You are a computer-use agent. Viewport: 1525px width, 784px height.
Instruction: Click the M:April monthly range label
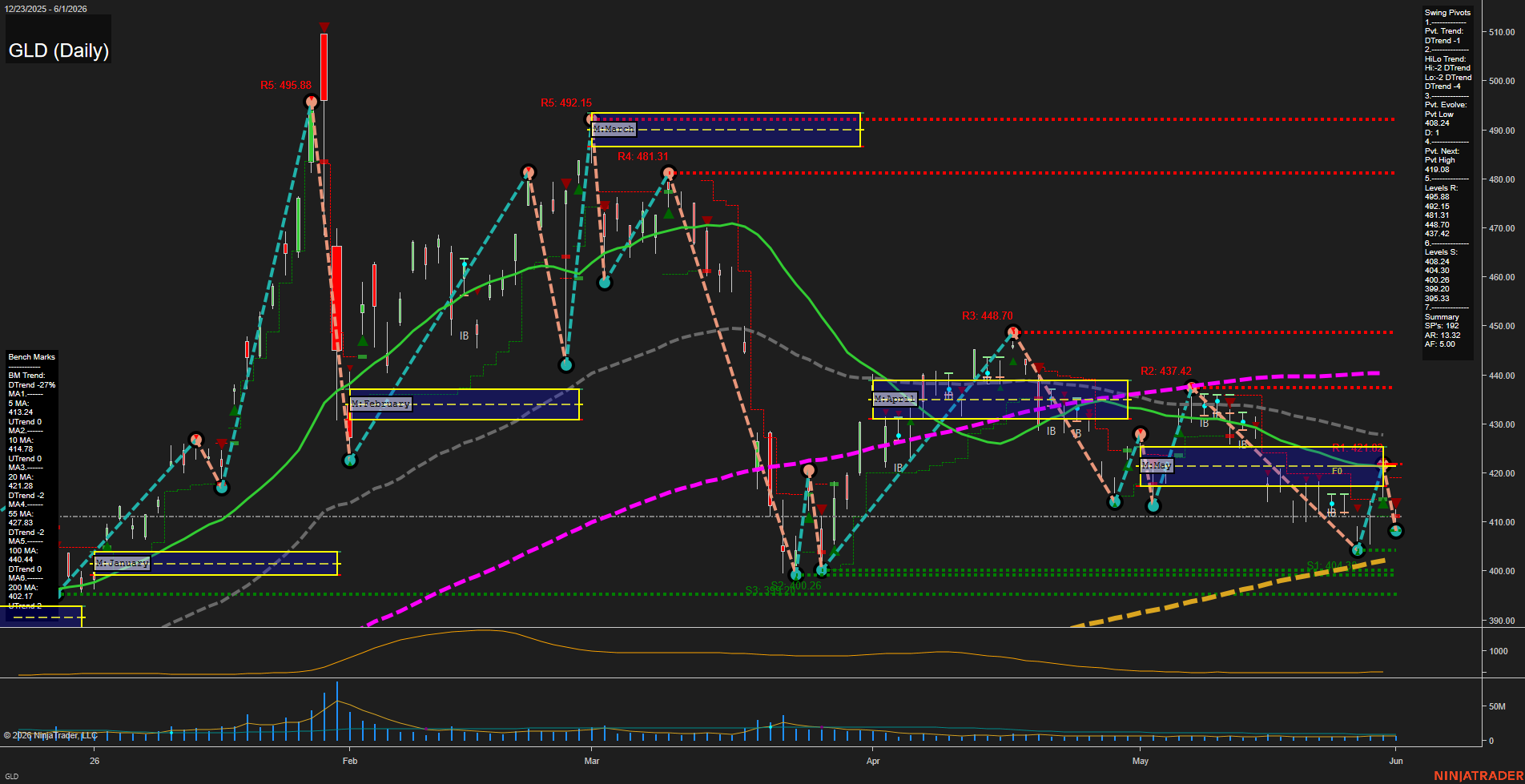[x=895, y=399]
